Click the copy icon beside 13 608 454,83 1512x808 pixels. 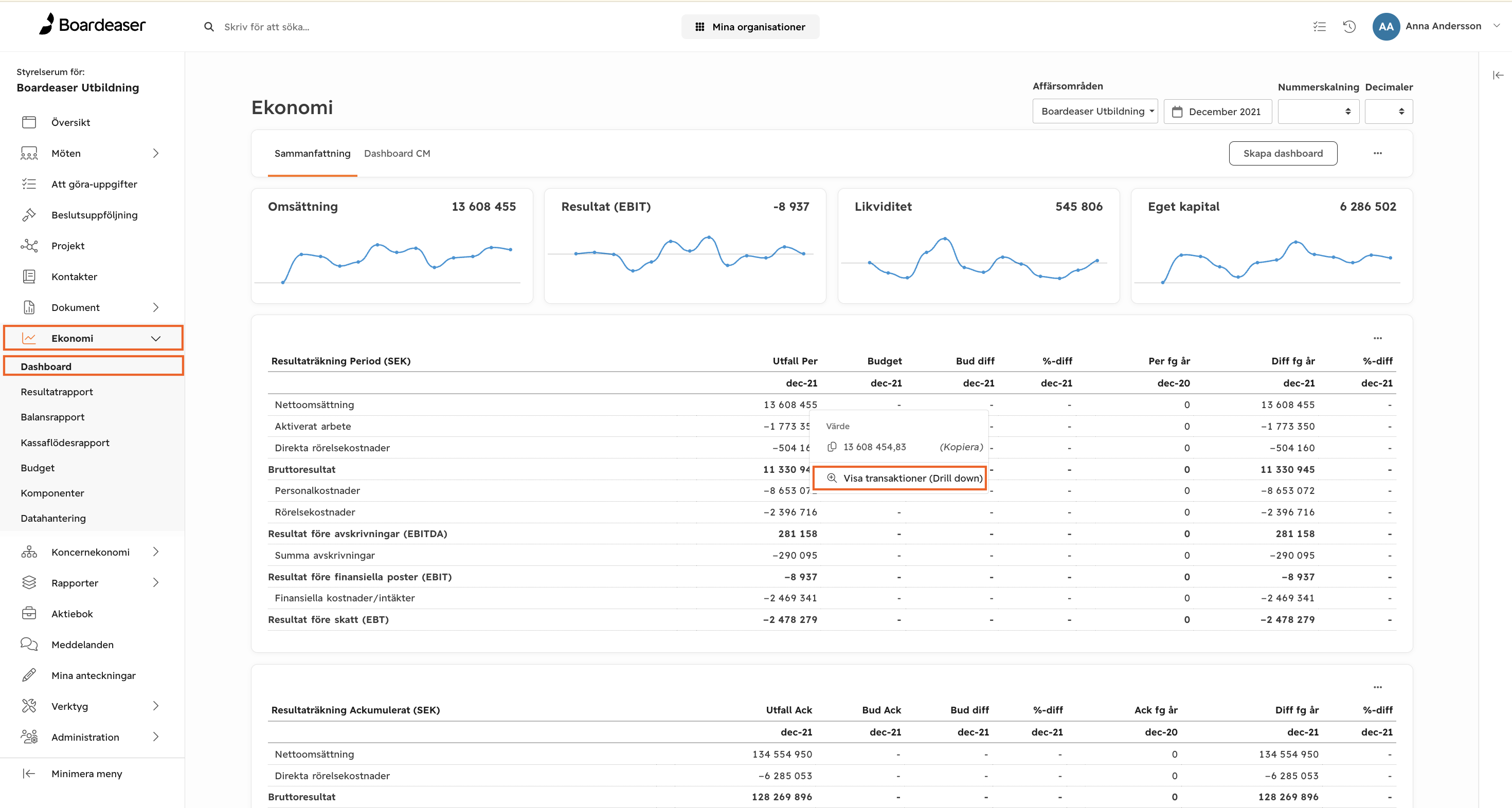click(832, 447)
